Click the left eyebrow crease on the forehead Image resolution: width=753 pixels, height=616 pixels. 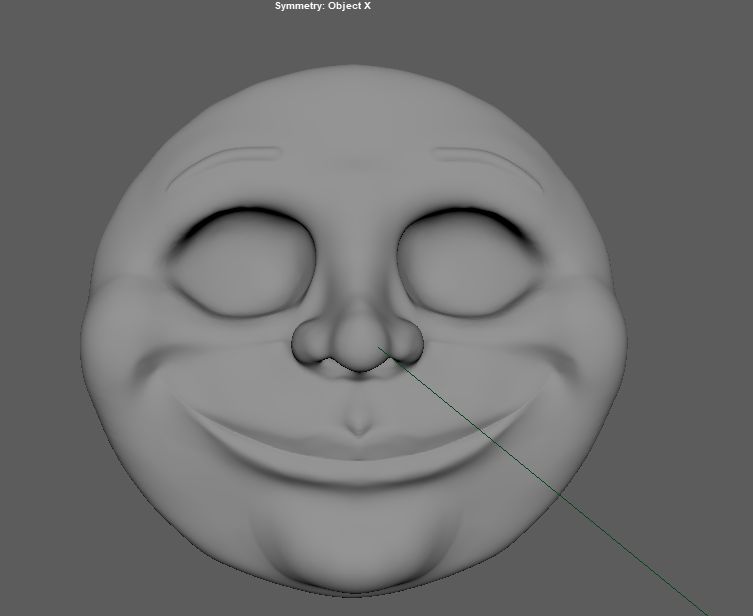222,166
